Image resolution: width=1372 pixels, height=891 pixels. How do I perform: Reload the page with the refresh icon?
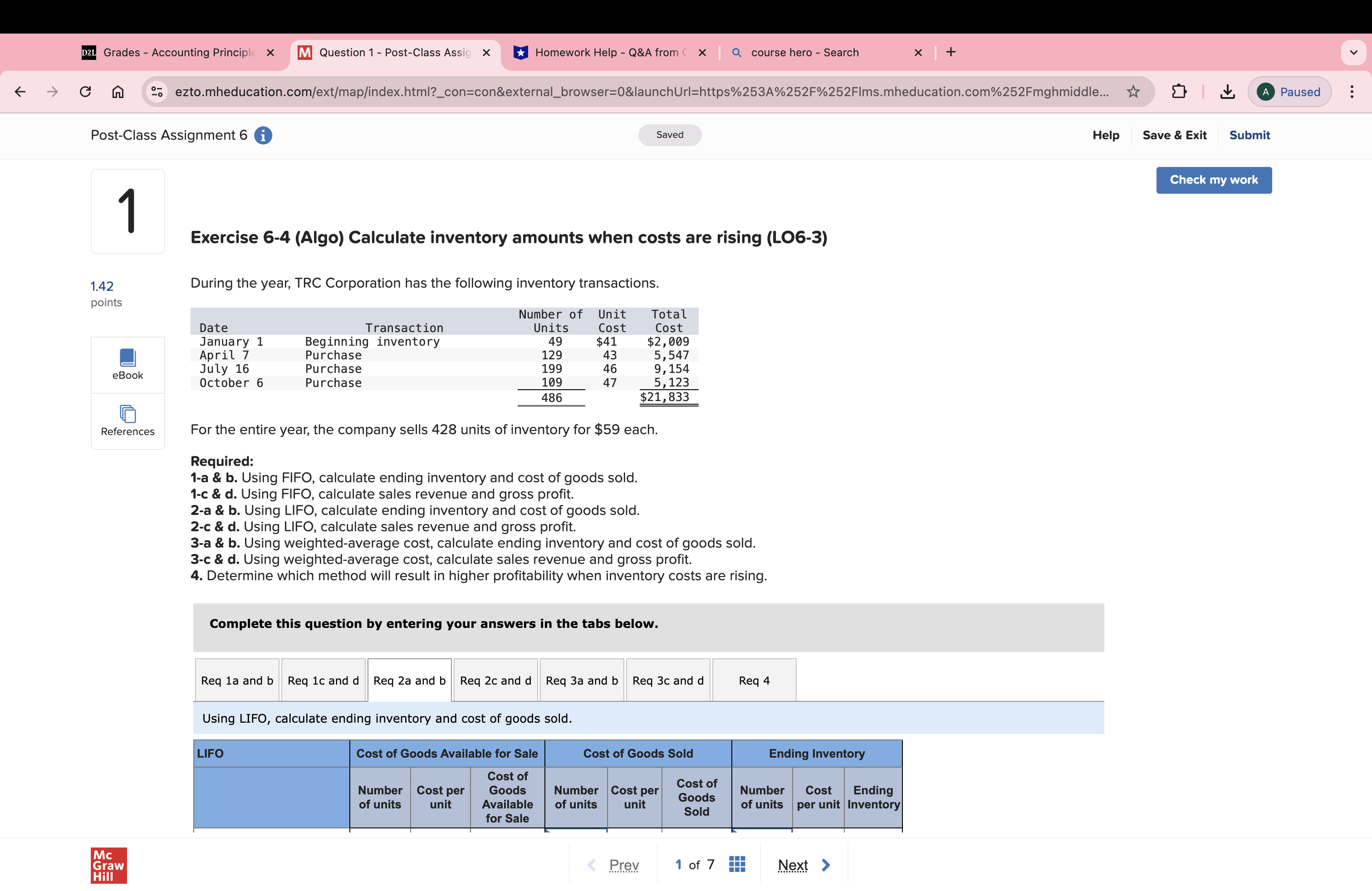point(85,91)
